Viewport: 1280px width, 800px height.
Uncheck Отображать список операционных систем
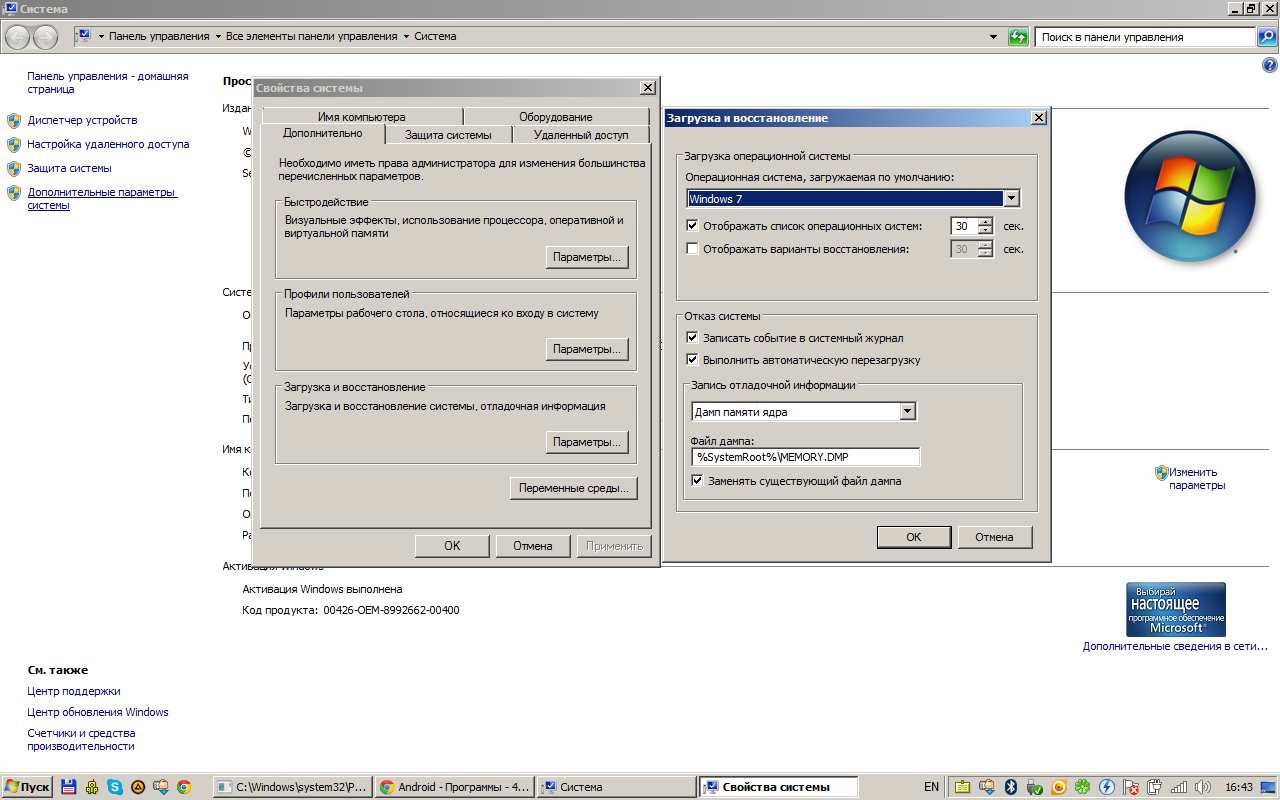[x=693, y=226]
